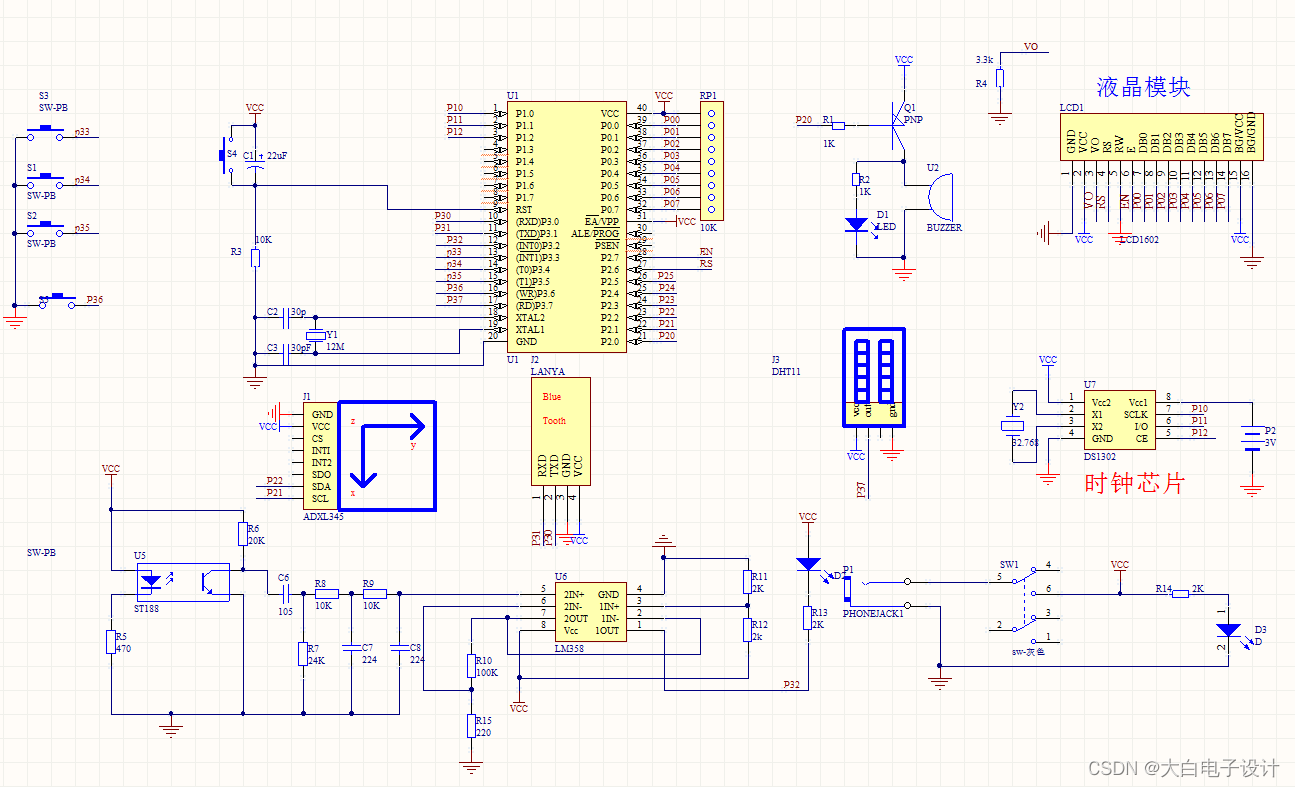The height and width of the screenshot is (787, 1295).
Task: Select the R15 220 resistor
Action: [x=470, y=726]
